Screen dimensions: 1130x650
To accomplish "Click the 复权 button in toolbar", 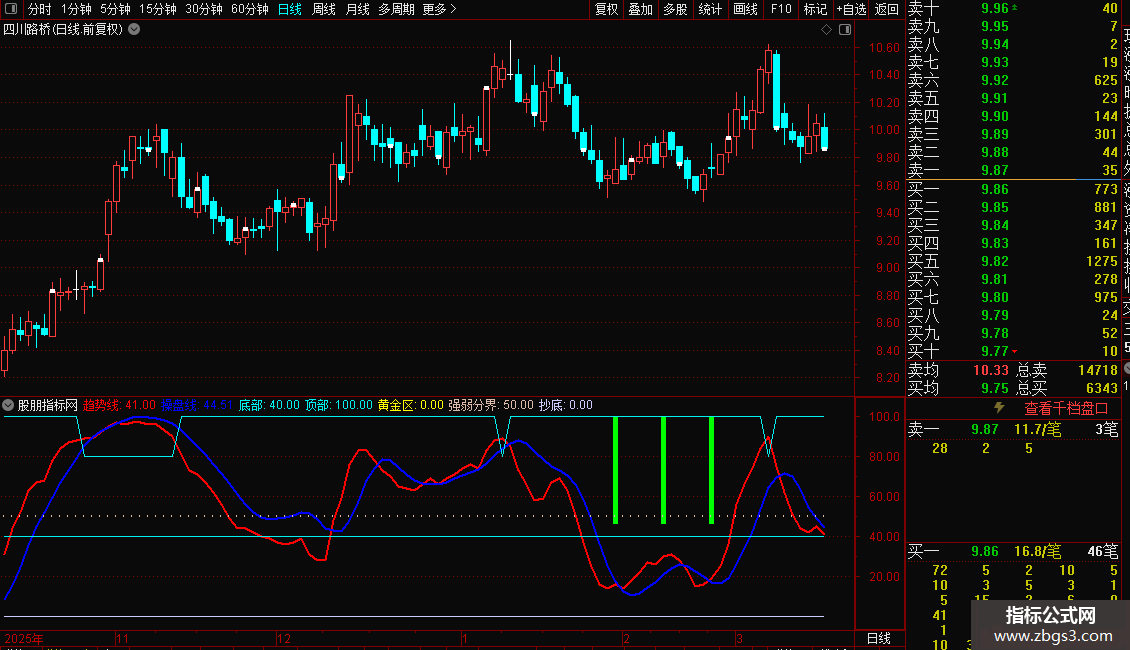I will [606, 9].
